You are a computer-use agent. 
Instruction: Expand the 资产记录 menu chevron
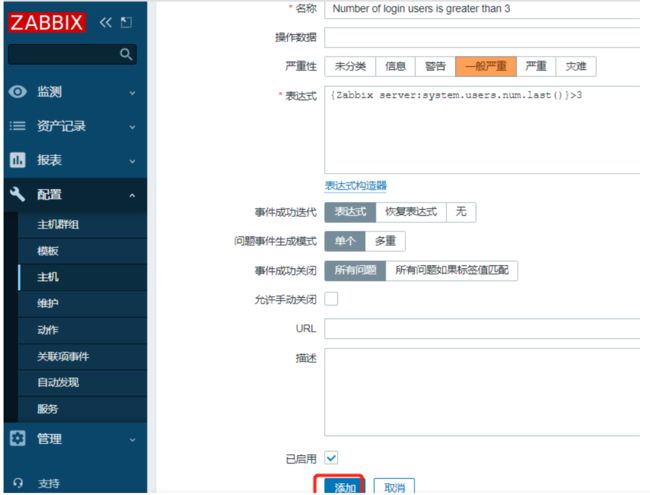[x=132, y=127]
